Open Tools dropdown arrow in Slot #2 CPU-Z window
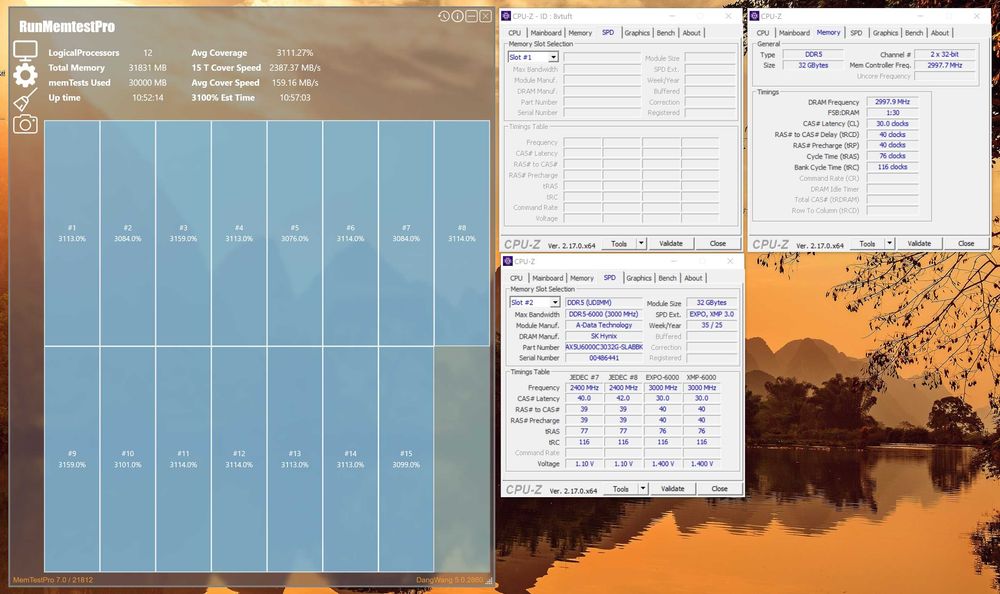 coord(643,489)
